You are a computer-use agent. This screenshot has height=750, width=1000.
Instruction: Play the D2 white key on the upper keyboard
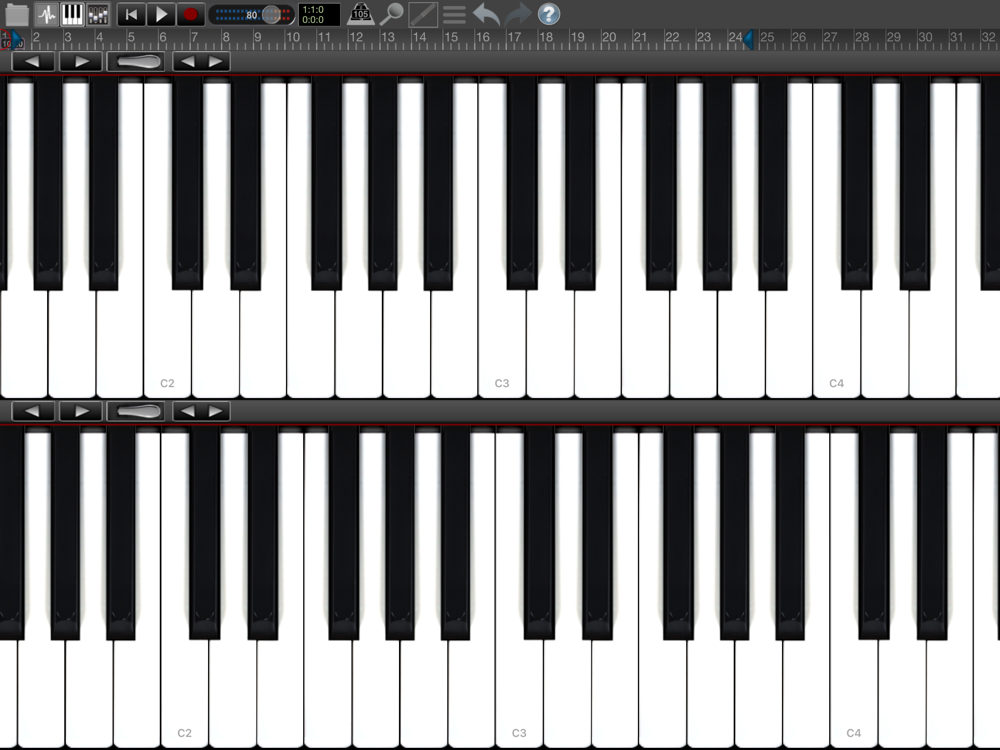[x=216, y=344]
